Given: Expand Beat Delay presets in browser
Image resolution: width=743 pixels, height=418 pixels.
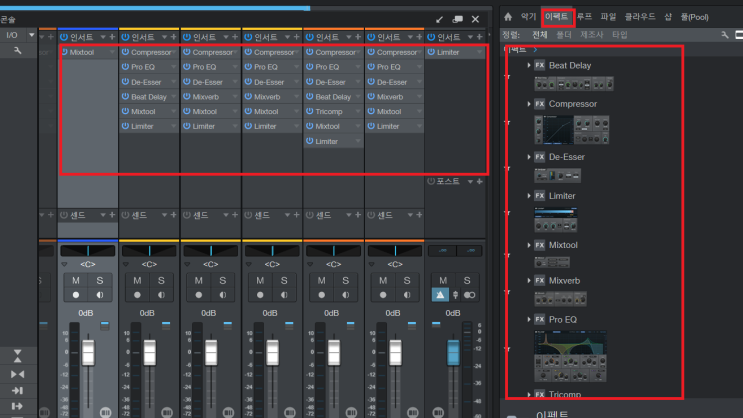Looking at the screenshot, I should click(529, 65).
